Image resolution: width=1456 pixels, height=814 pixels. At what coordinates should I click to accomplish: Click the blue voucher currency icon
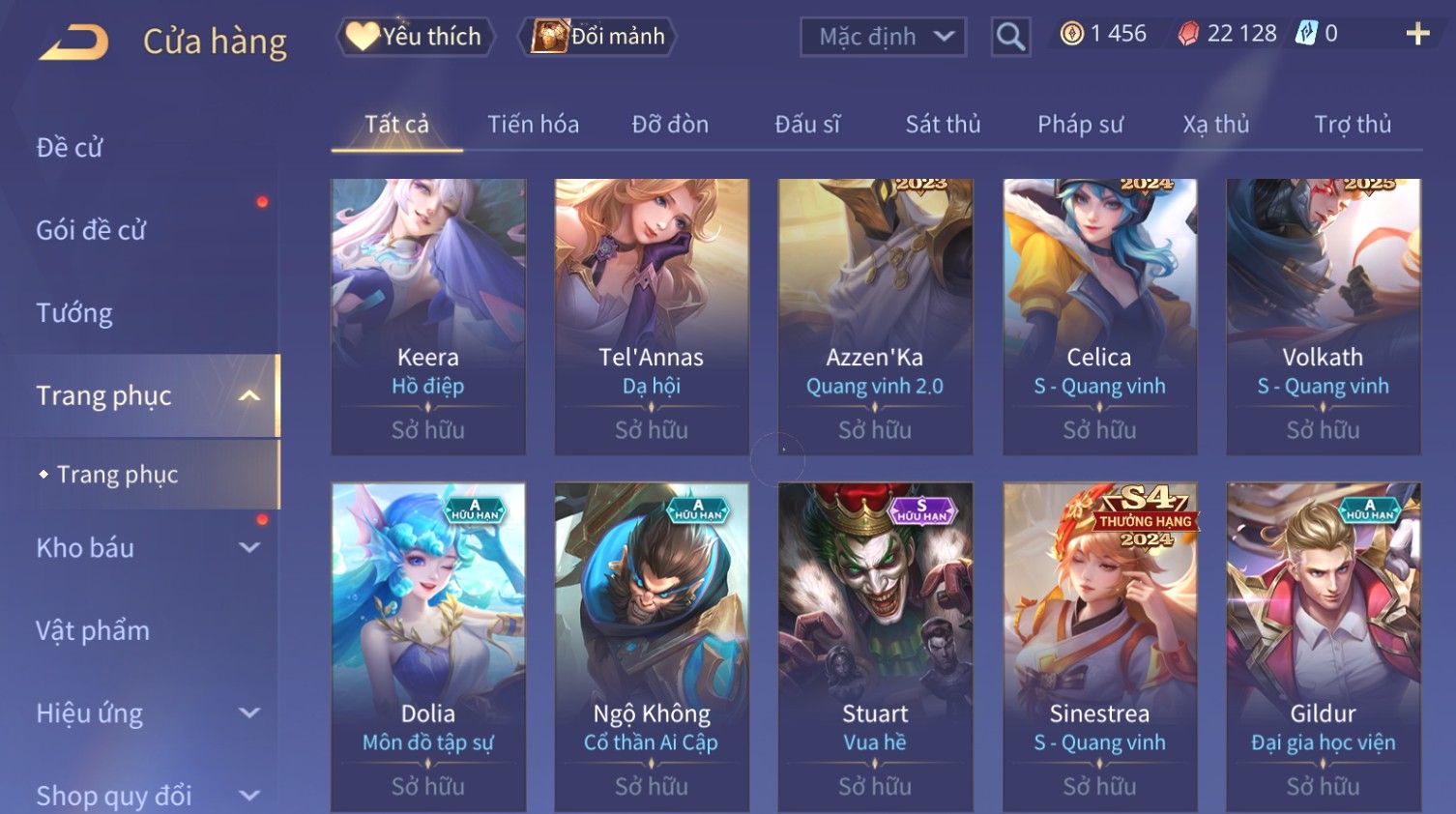pyautogui.click(x=1306, y=34)
